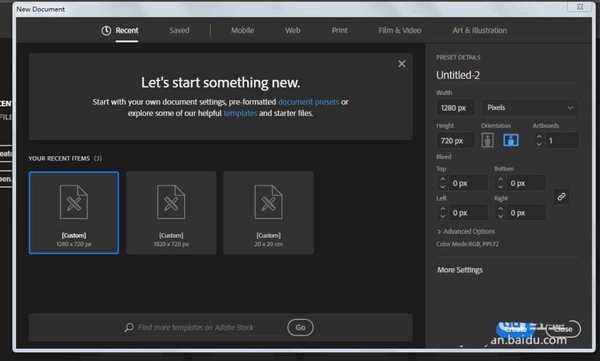Image resolution: width=600 pixels, height=361 pixels.
Task: Select landscape orientation icon
Action: (x=511, y=140)
